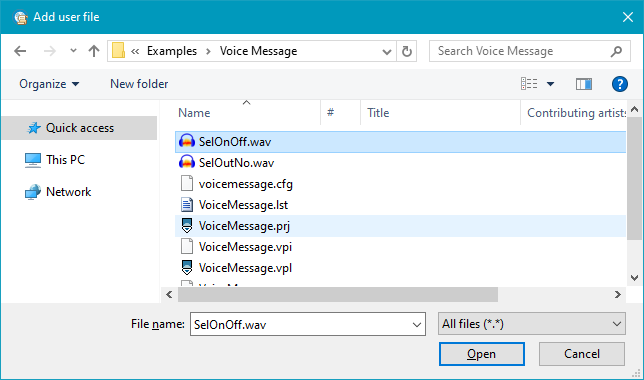Image resolution: width=644 pixels, height=380 pixels.
Task: Click the horizontal scrollbar right arrow
Action: (617, 295)
